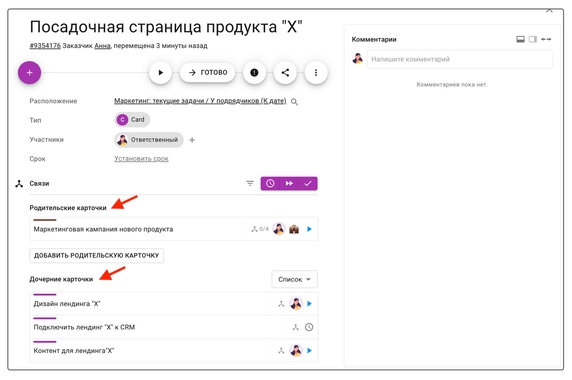Open the card location link
This screenshot has width=572, height=380.
pyautogui.click(x=200, y=101)
